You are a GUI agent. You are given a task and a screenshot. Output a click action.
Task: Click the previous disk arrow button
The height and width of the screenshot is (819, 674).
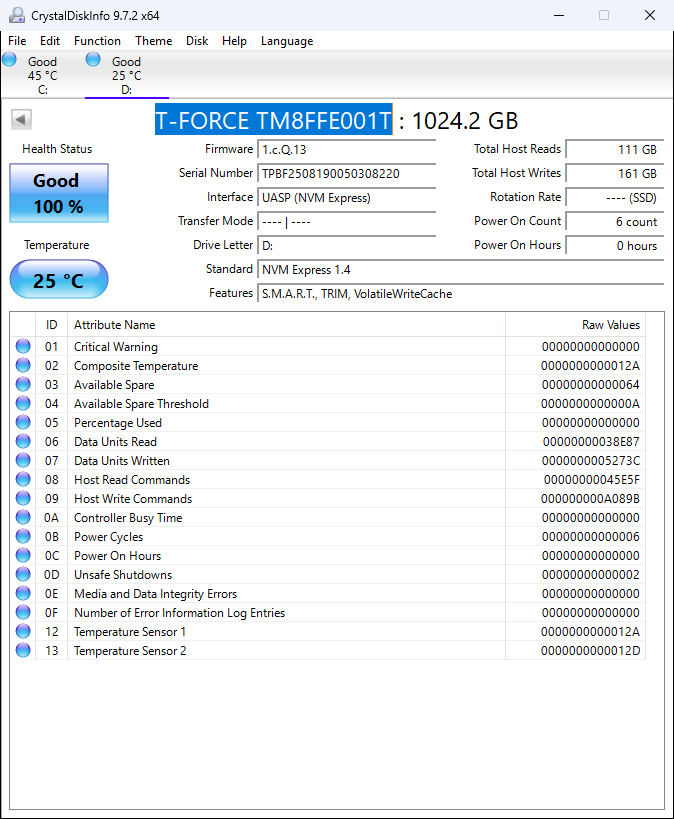point(21,120)
